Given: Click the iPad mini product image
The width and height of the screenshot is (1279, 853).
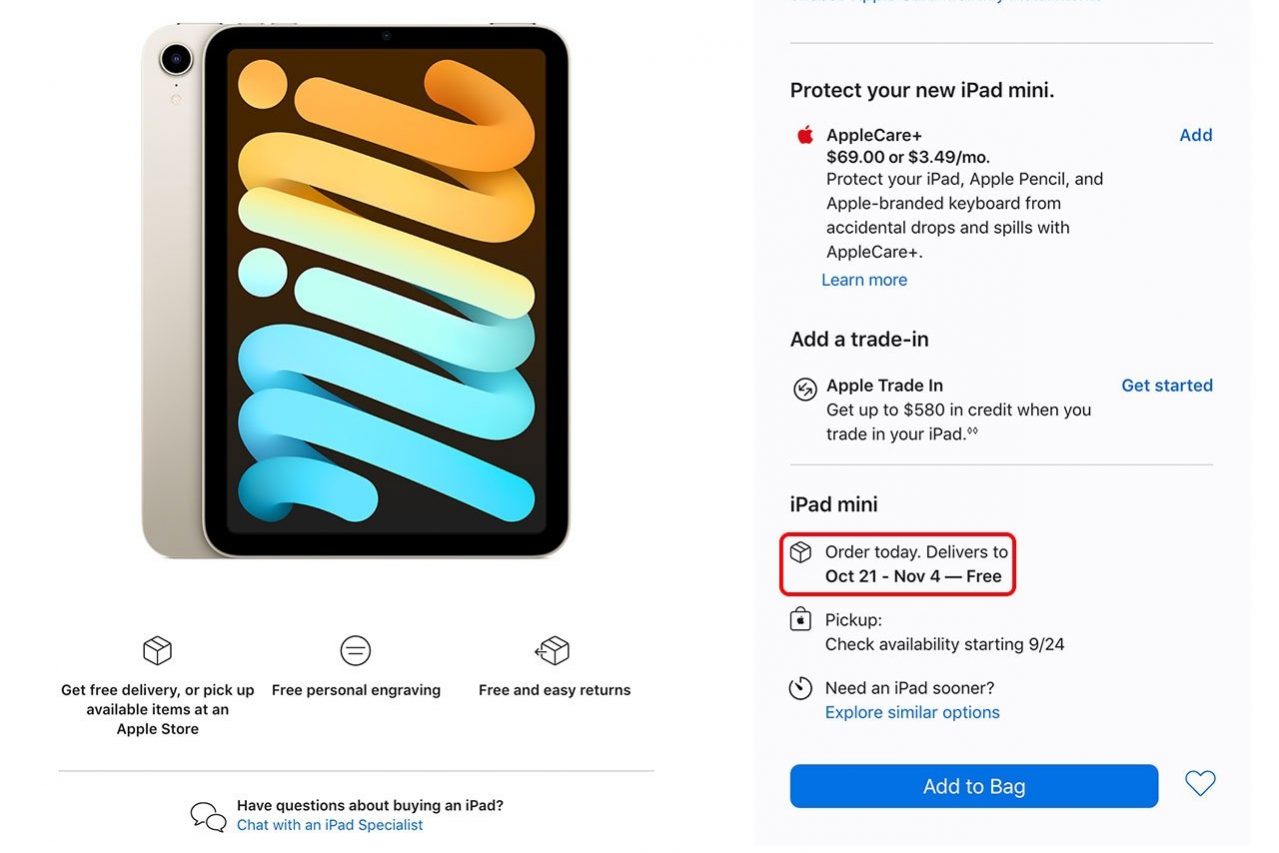Looking at the screenshot, I should 356,290.
